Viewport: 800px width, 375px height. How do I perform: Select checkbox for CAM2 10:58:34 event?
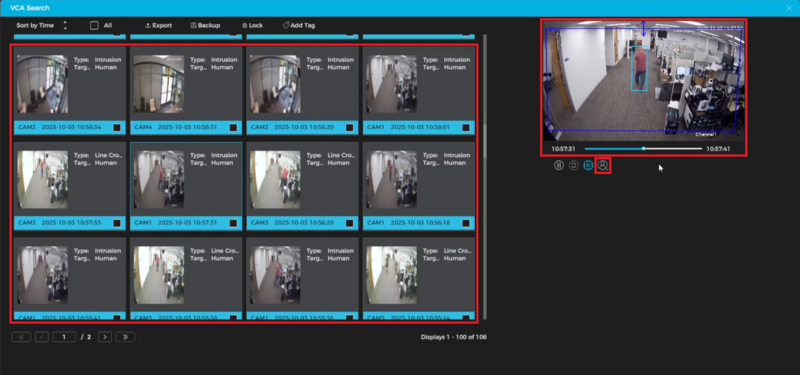click(117, 128)
